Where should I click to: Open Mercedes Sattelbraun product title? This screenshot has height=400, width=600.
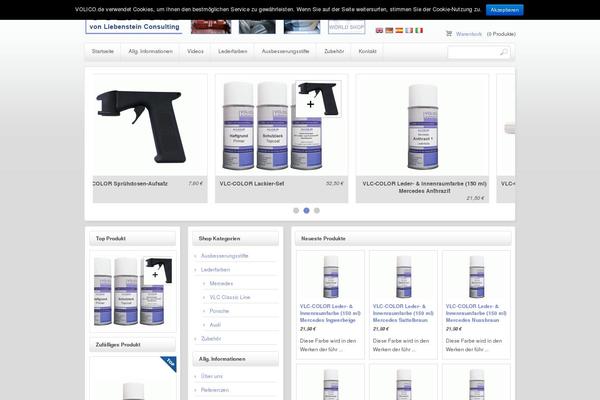[x=403, y=313]
